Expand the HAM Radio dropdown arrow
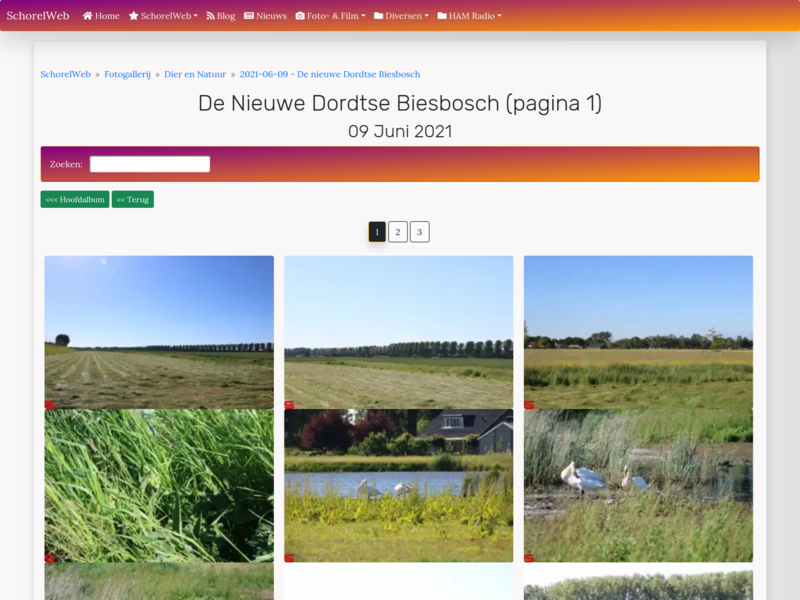This screenshot has width=800, height=600. tap(499, 16)
